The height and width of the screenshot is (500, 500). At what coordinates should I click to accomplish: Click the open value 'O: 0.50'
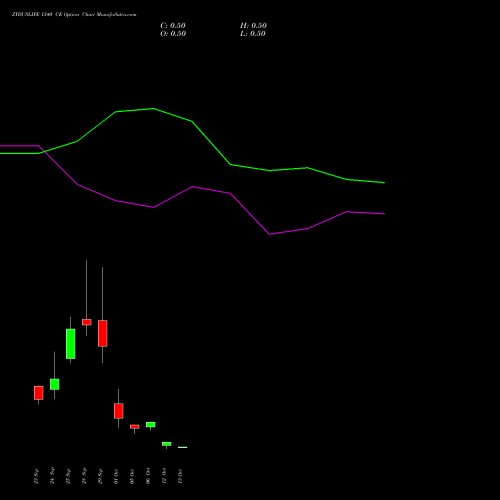173,34
